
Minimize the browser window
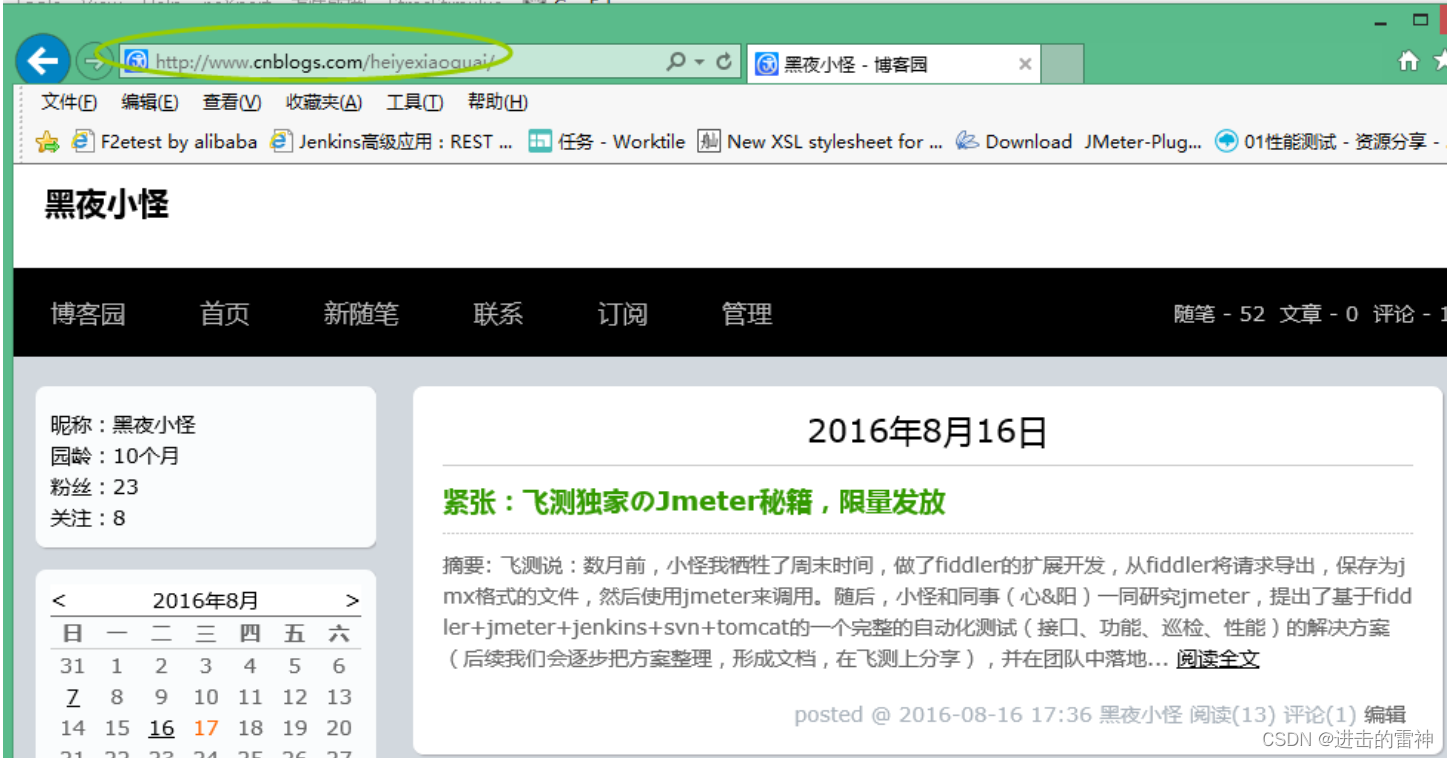pyautogui.click(x=1381, y=21)
